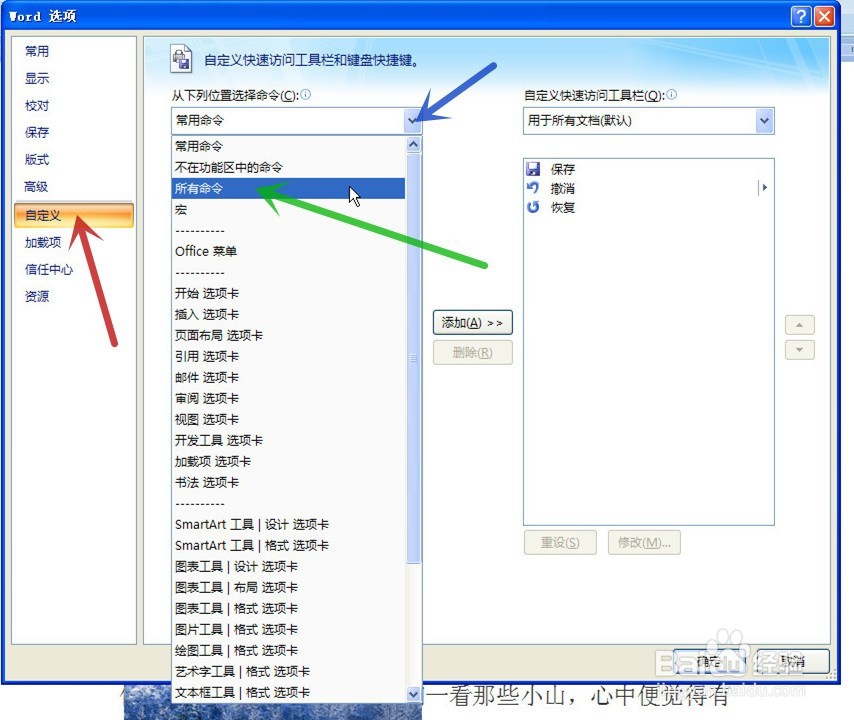
Task: Click the 重设(S) button
Action: (x=560, y=542)
